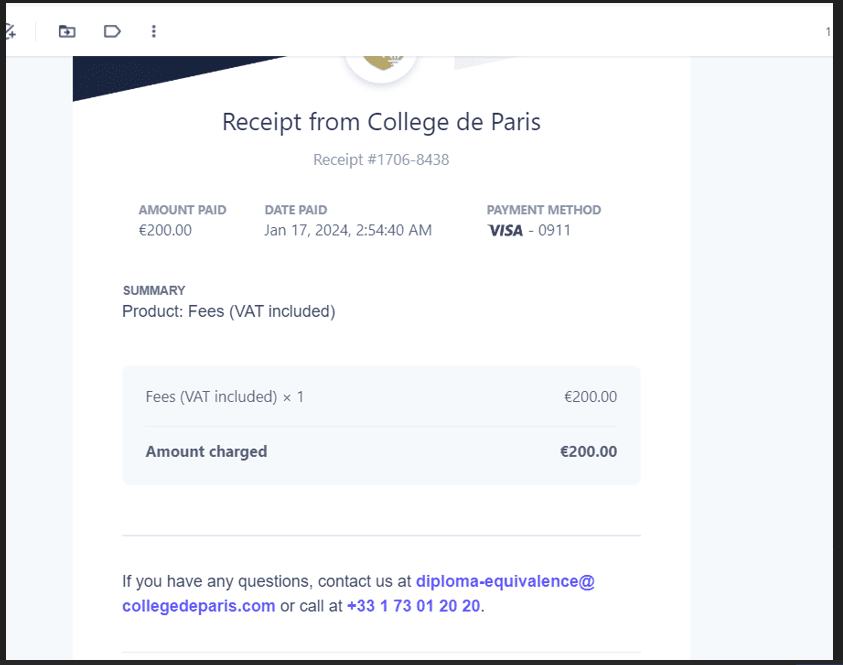Click the SUMMARY section heading

coord(154,291)
